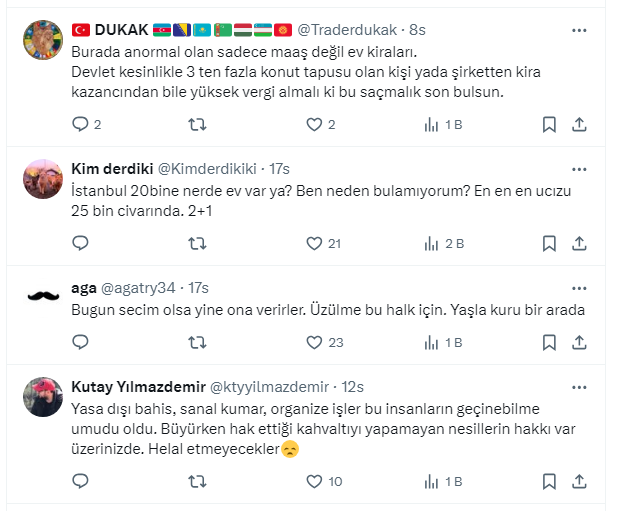Open more options on DUKAK's tweet
Viewport: 629px width, 511px height.
579,31
